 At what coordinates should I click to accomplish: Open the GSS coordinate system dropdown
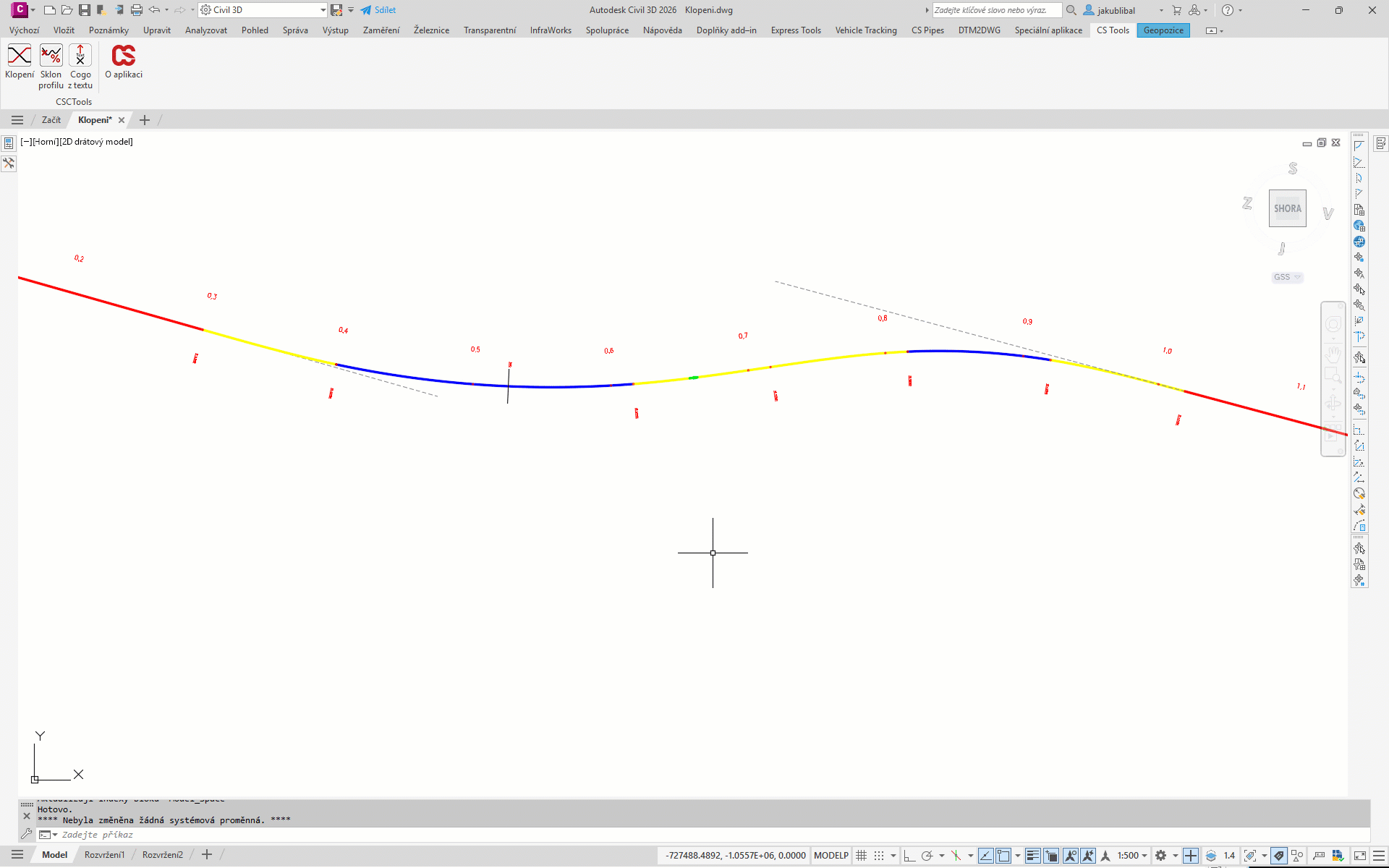tap(1287, 277)
